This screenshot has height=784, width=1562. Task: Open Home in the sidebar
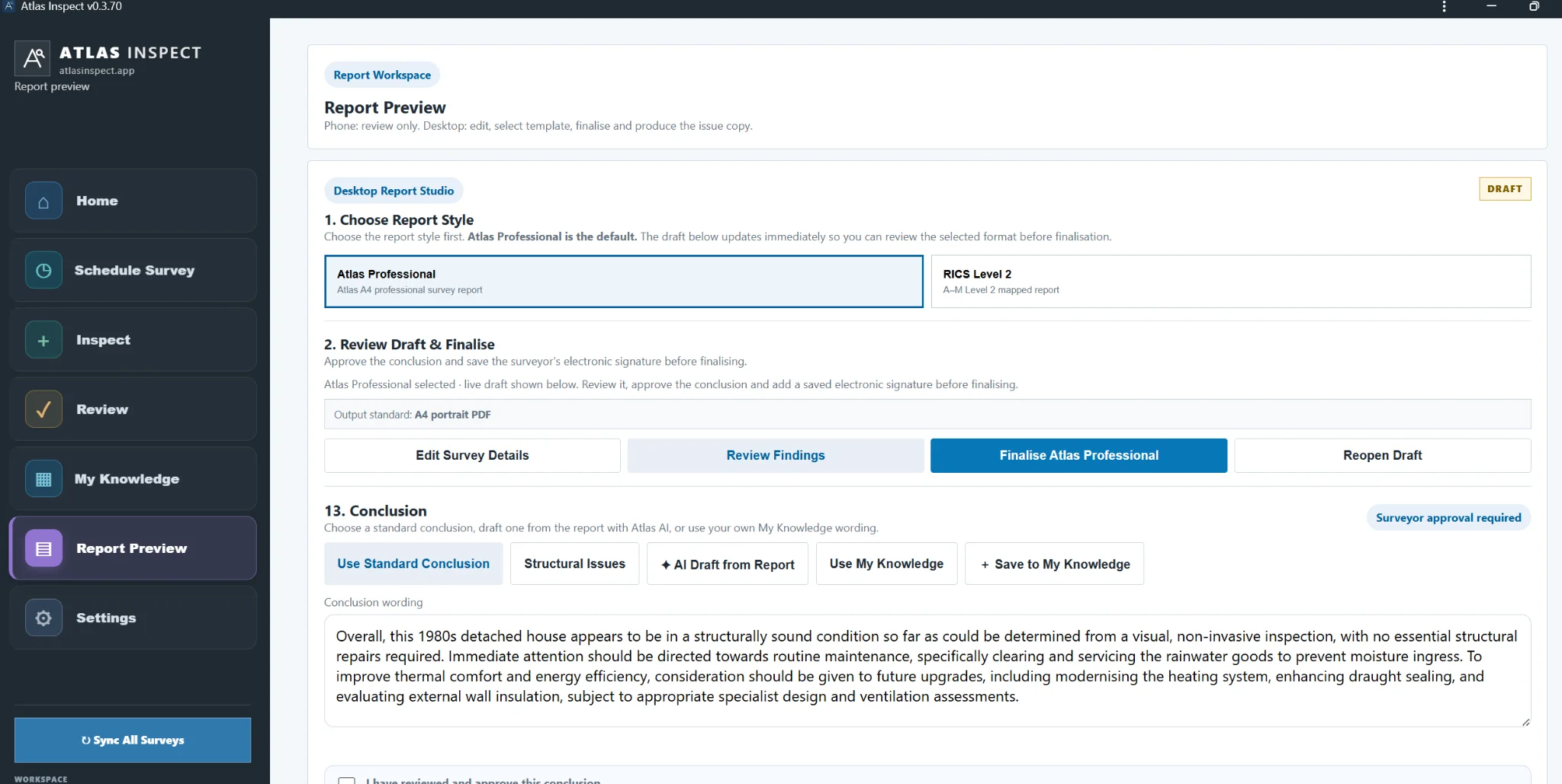click(133, 201)
